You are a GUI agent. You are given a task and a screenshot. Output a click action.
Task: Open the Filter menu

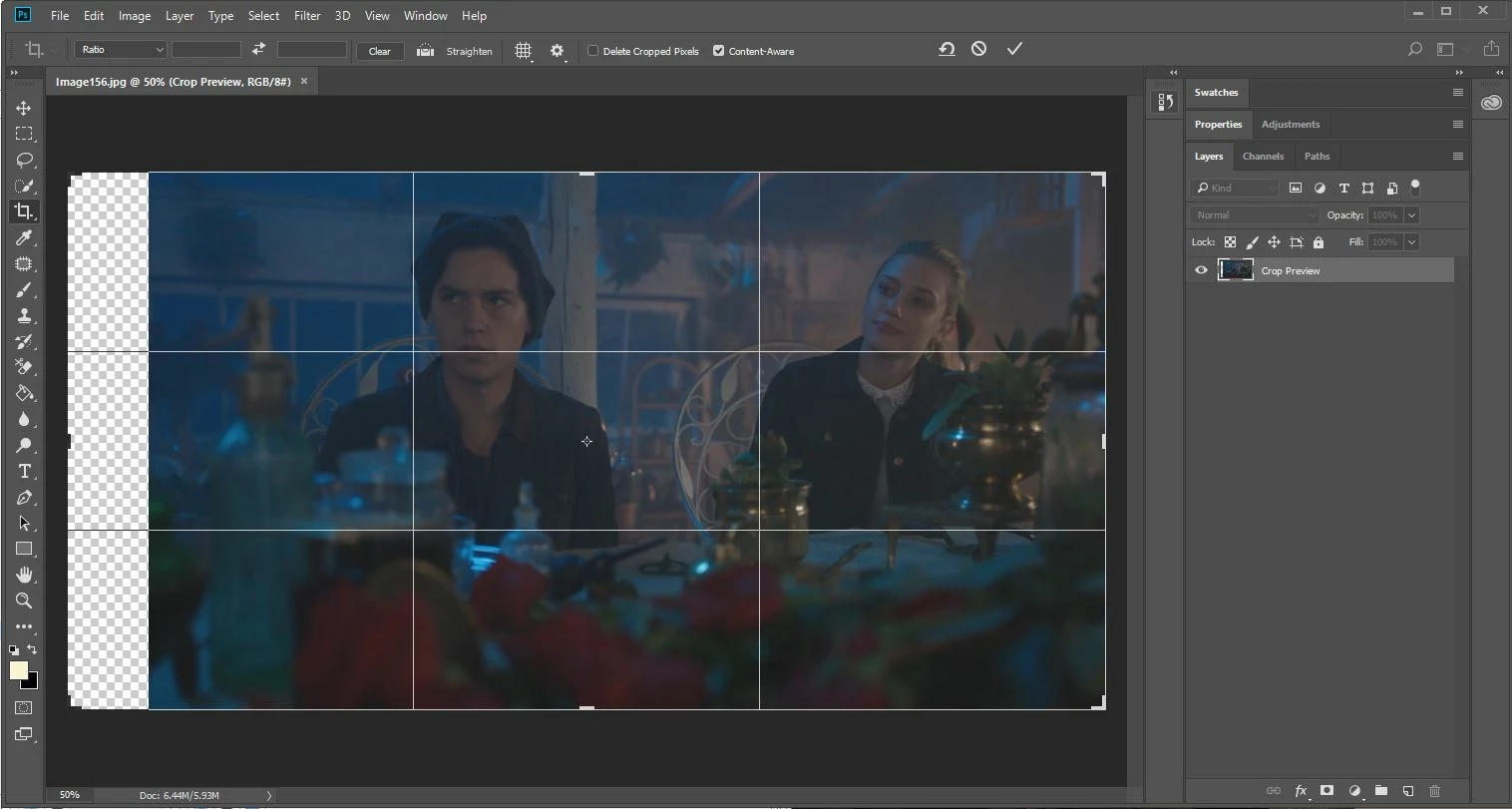click(x=307, y=16)
